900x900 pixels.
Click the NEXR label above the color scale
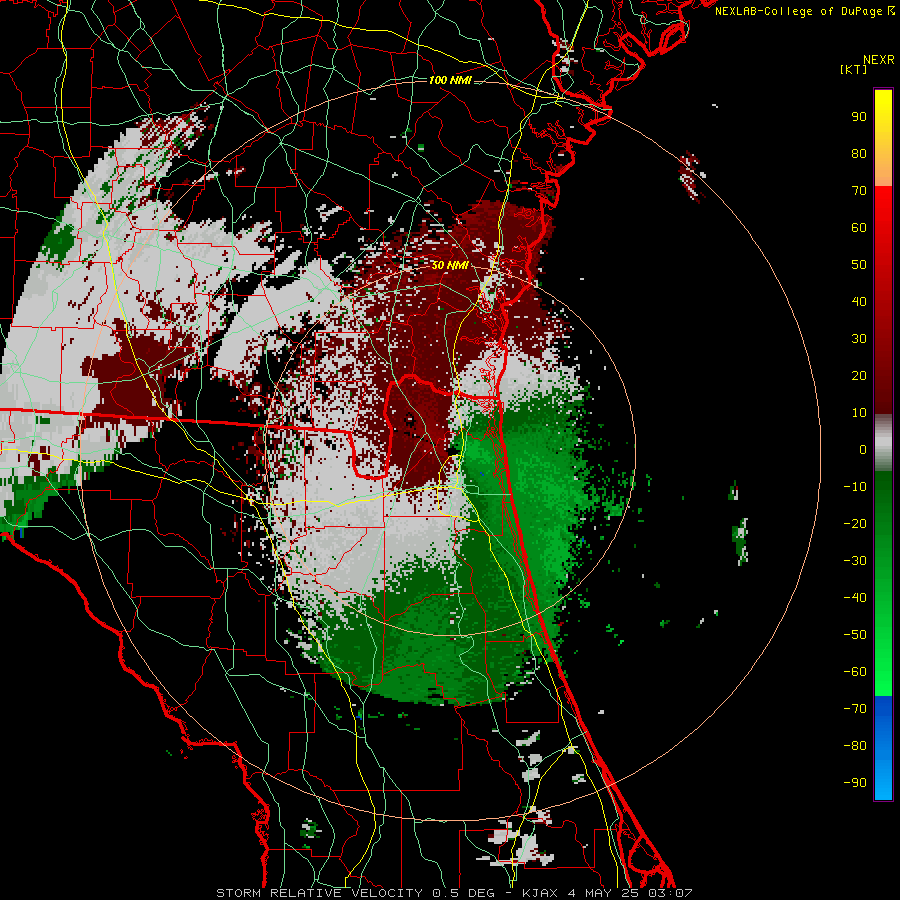pyautogui.click(x=878, y=60)
